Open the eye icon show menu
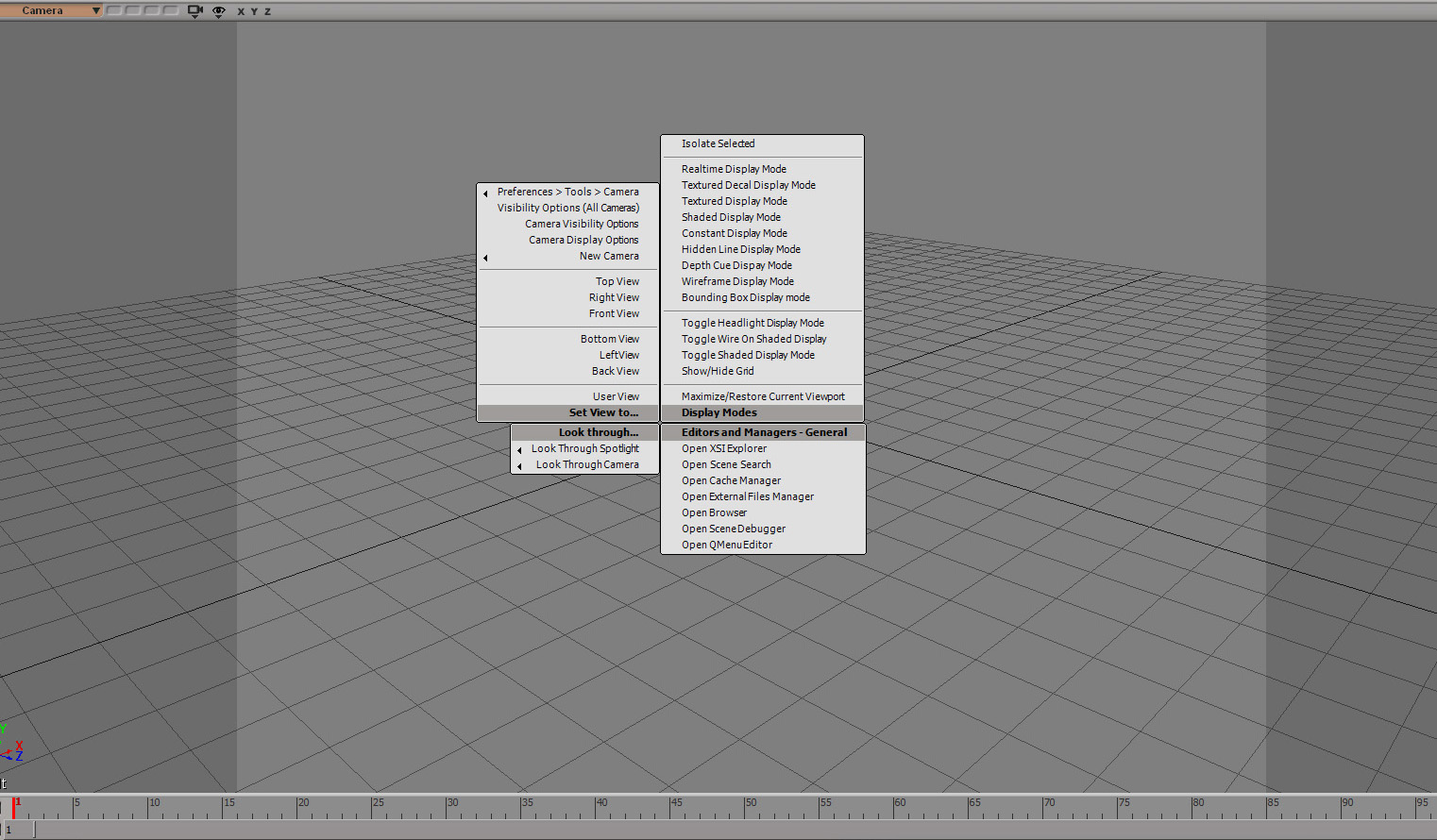 (219, 11)
